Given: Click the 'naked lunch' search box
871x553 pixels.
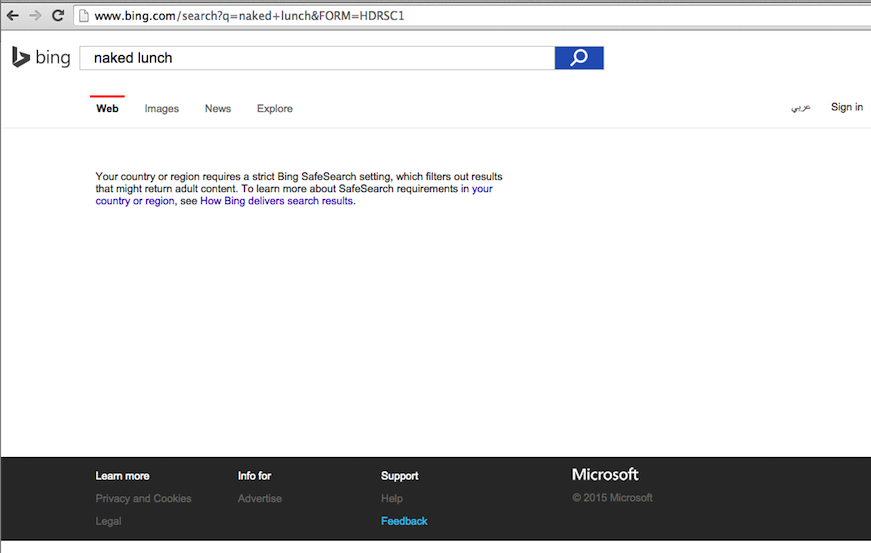Looking at the screenshot, I should [316, 58].
